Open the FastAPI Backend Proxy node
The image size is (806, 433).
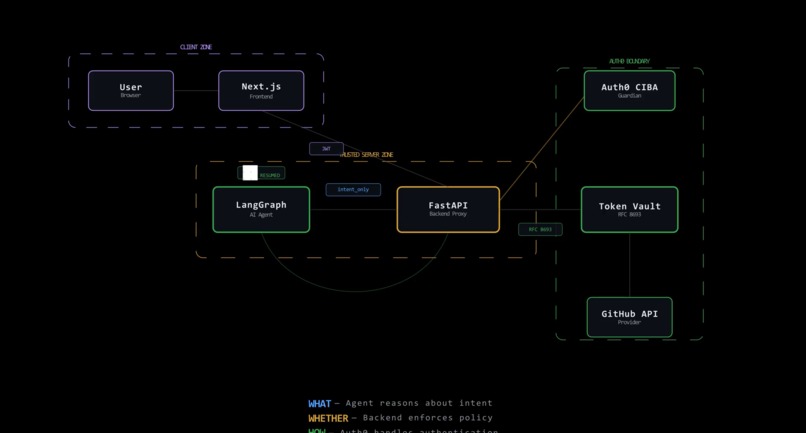[448, 209]
